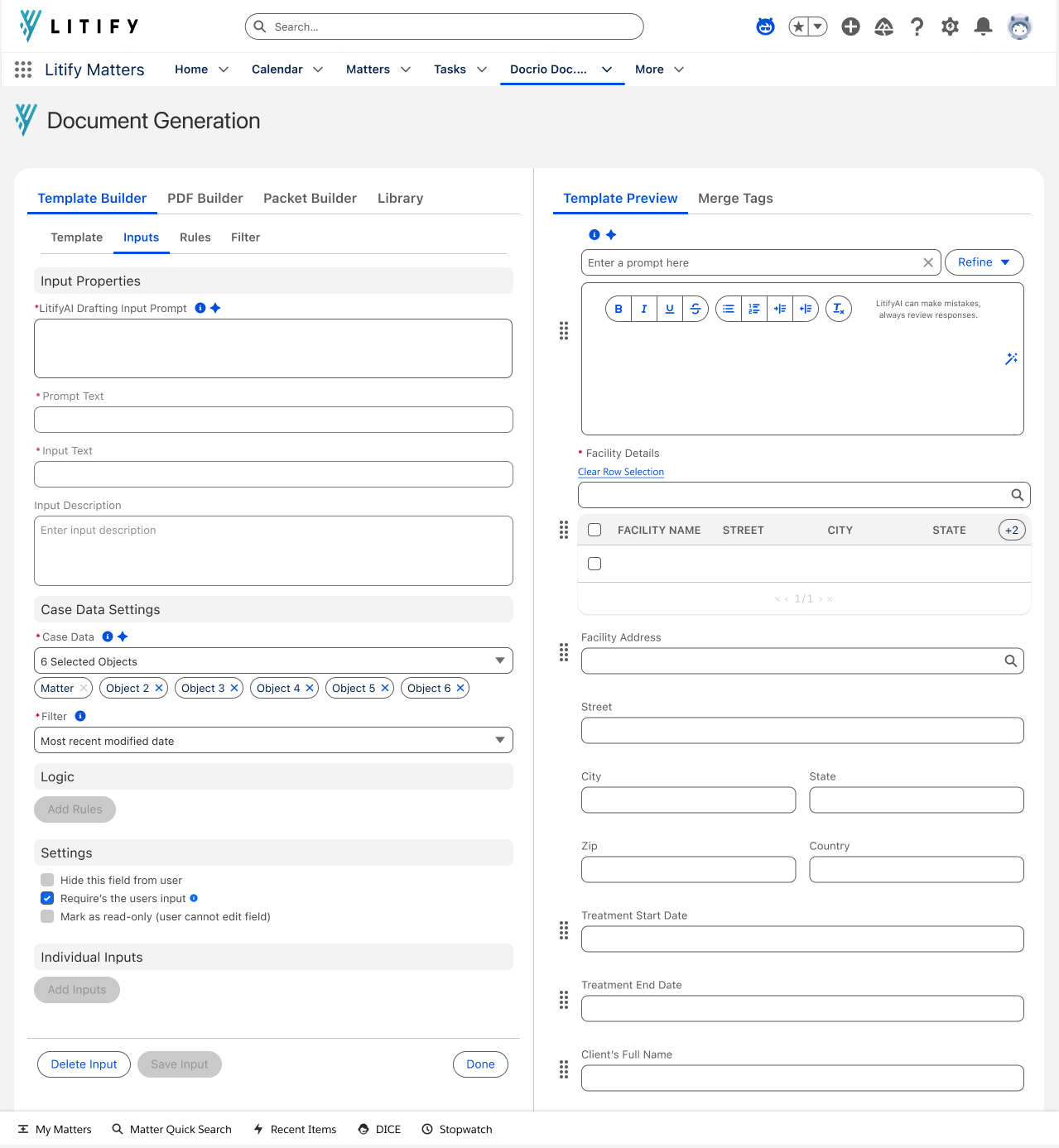Click the search icon in Facility Address
1059x1148 pixels.
point(1011,660)
